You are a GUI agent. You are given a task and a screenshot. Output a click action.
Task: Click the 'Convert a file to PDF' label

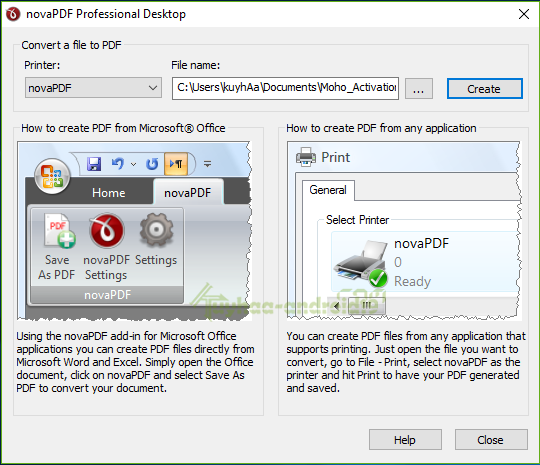click(71, 45)
